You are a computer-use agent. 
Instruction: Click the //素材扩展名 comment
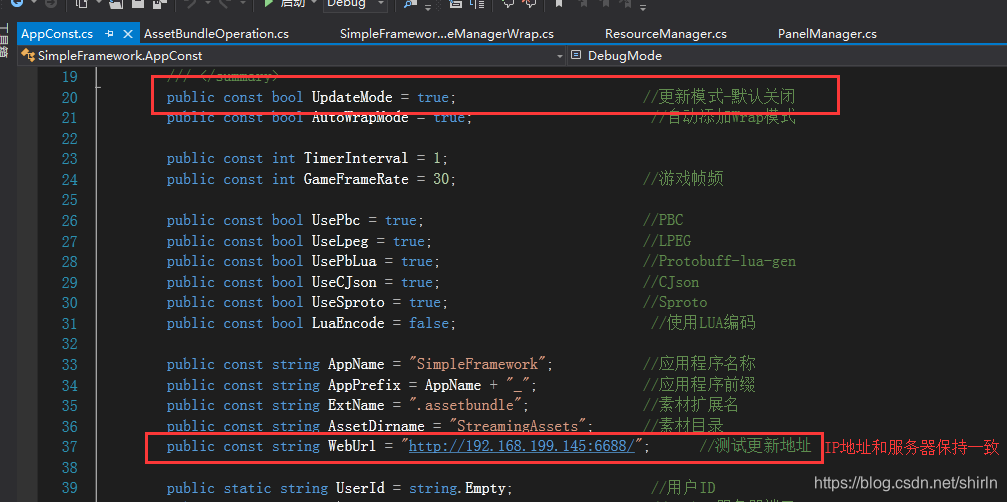coord(691,406)
